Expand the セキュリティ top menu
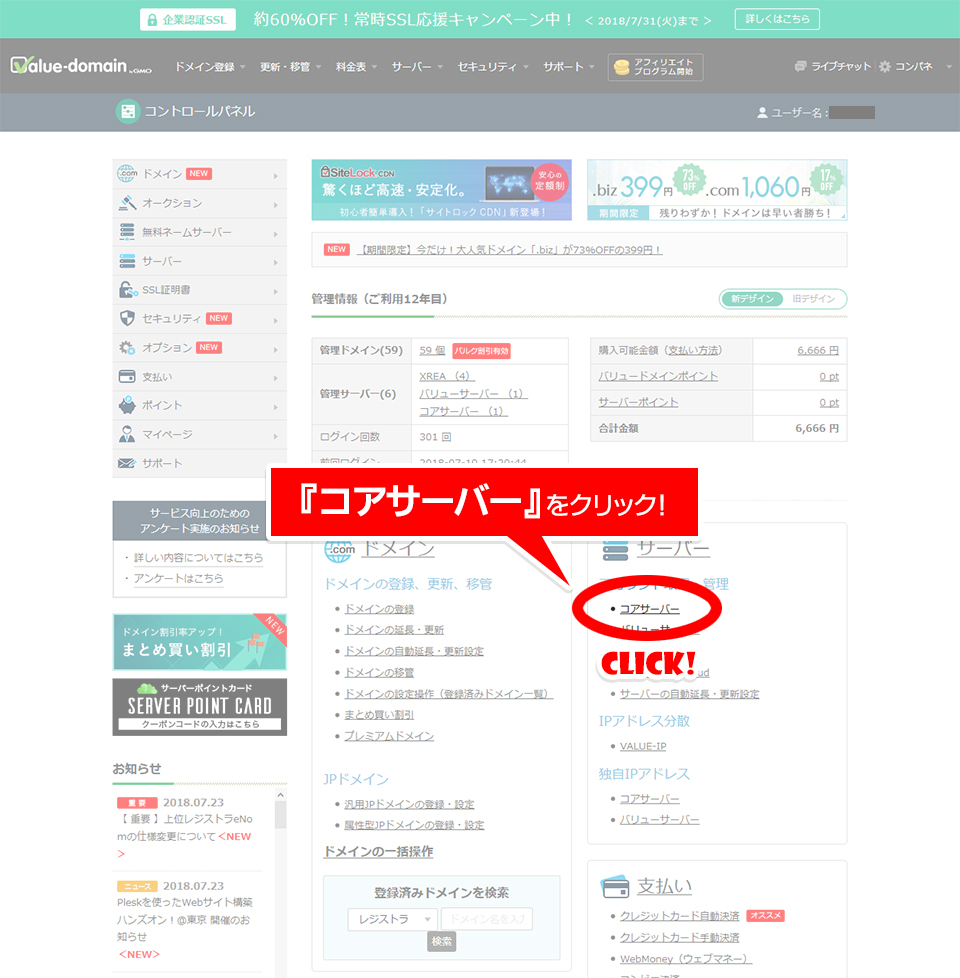The image size is (960, 978). pyautogui.click(x=492, y=67)
